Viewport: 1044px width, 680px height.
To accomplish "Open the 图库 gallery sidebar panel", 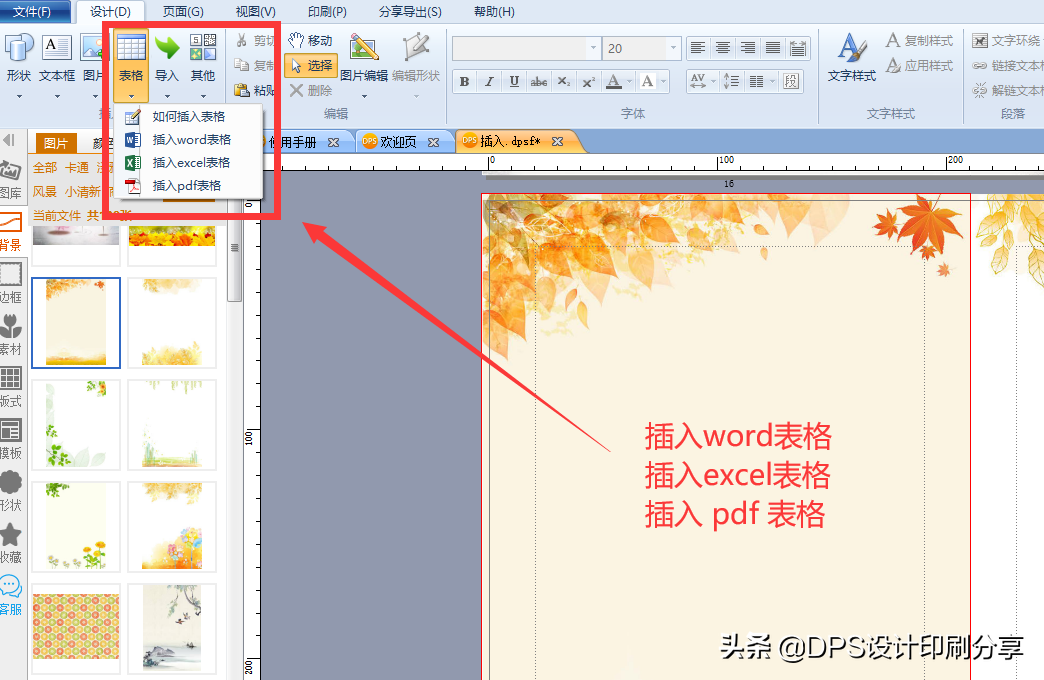I will (11, 180).
